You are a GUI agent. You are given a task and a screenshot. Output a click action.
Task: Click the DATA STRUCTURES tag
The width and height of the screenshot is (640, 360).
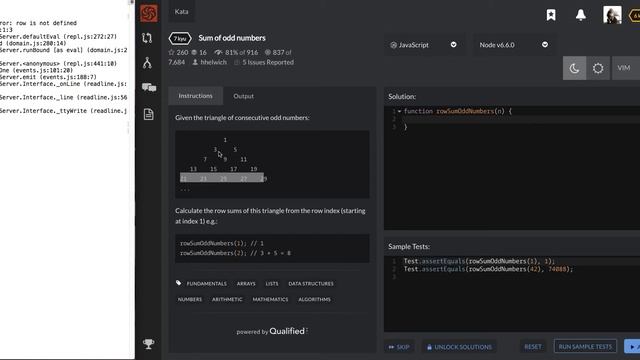point(311,284)
